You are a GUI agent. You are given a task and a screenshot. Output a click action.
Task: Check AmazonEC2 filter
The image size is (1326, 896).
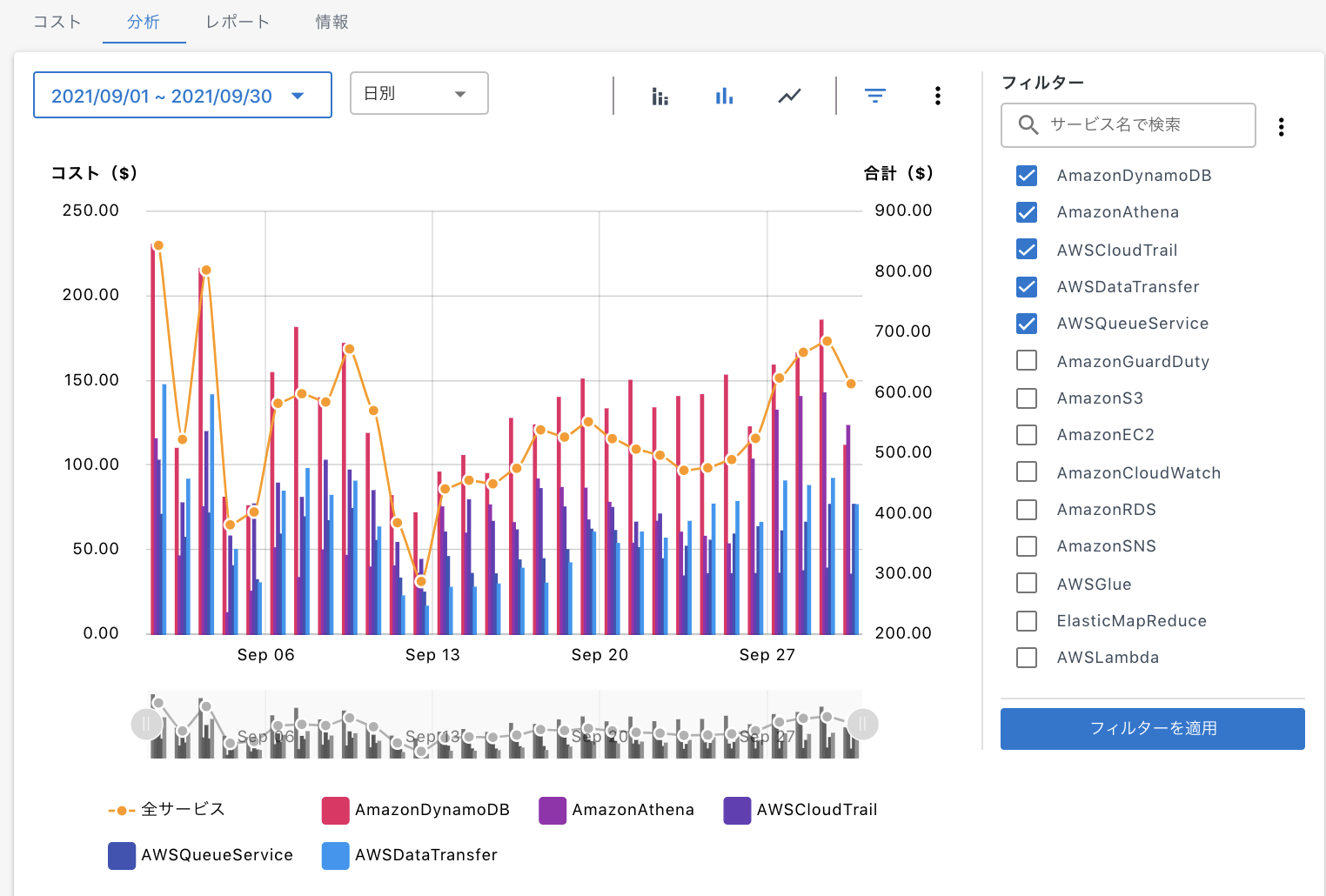point(1027,434)
